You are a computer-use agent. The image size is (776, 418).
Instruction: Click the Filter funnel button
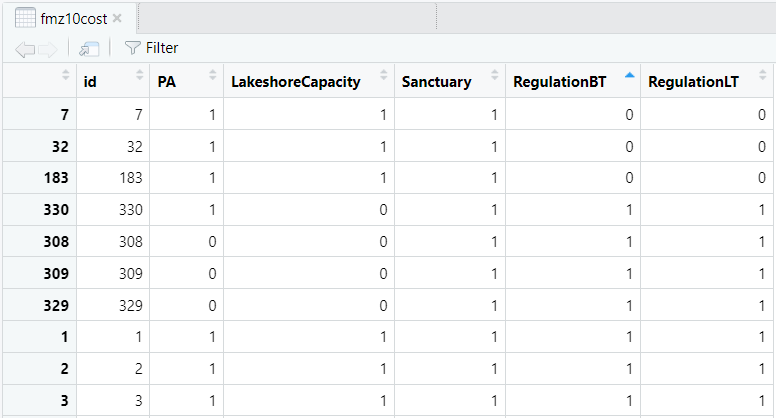[151, 48]
